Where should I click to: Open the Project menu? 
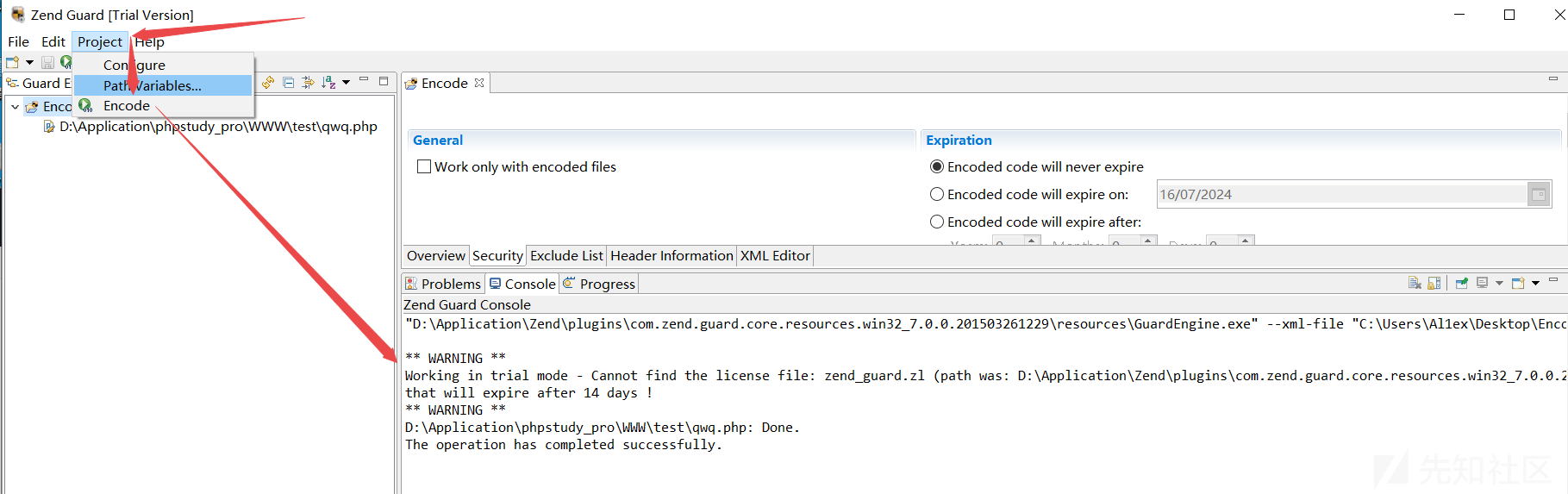pos(100,41)
